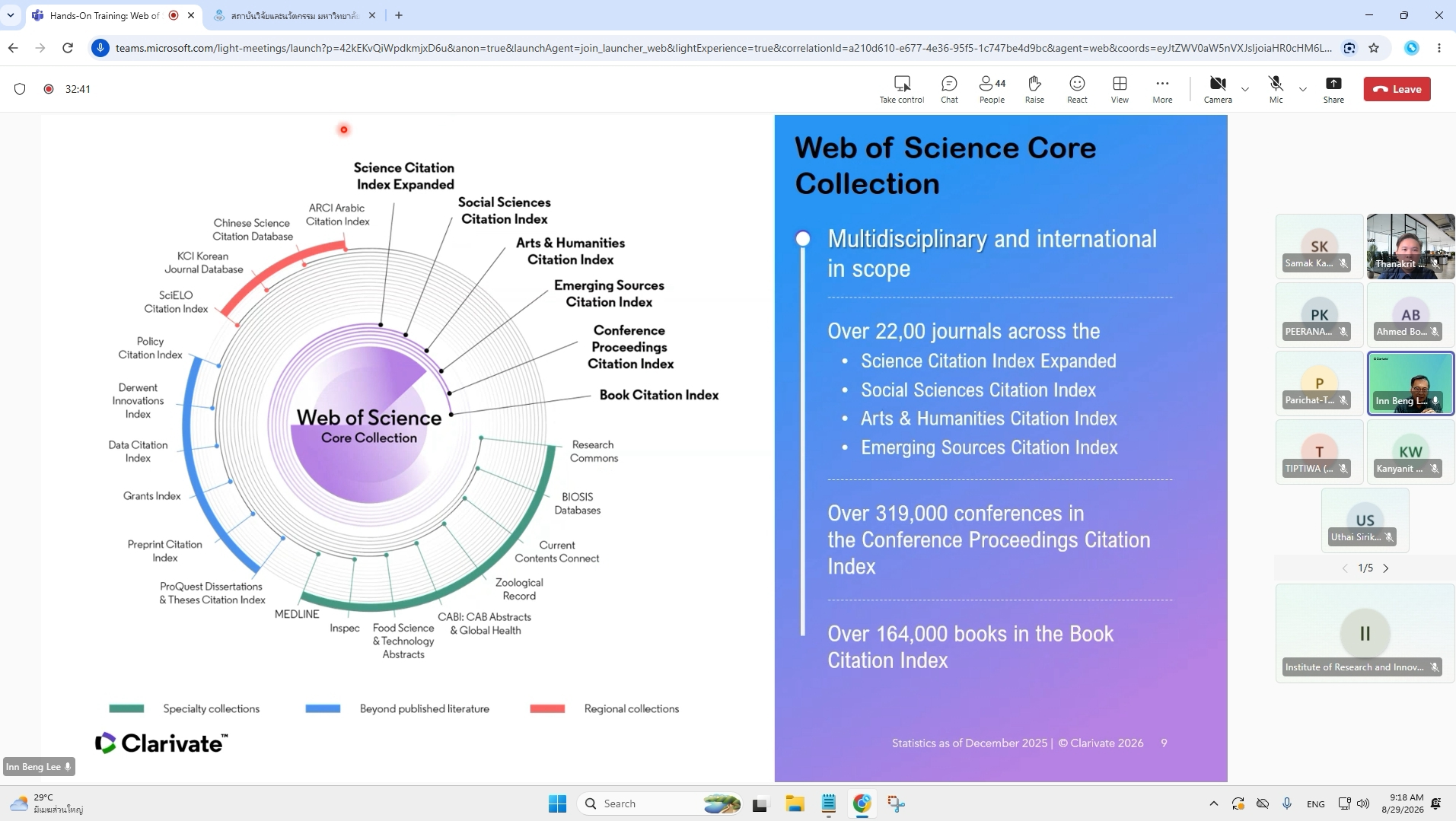
Task: Turn on the Camera
Action: [x=1218, y=88]
